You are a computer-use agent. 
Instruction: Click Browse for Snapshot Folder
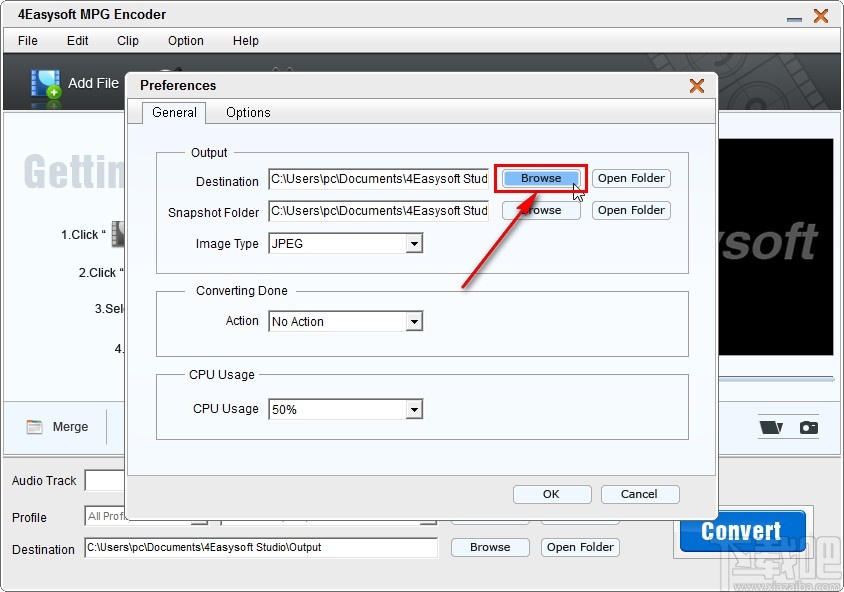coord(541,210)
